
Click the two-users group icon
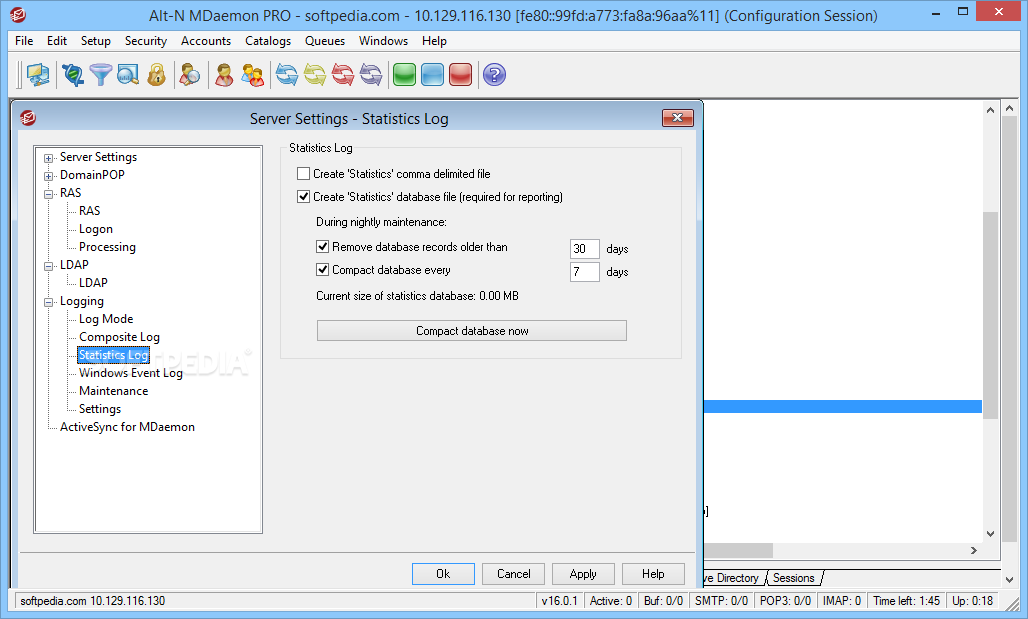pyautogui.click(x=252, y=75)
